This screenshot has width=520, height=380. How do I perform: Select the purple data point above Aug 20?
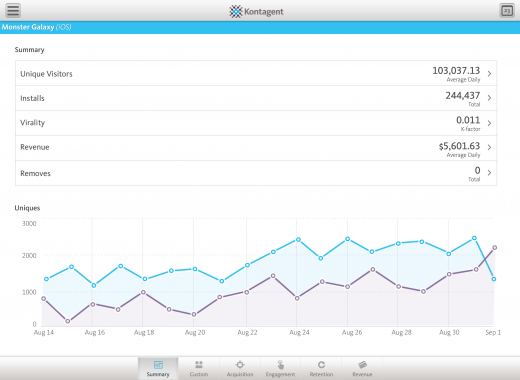194,314
